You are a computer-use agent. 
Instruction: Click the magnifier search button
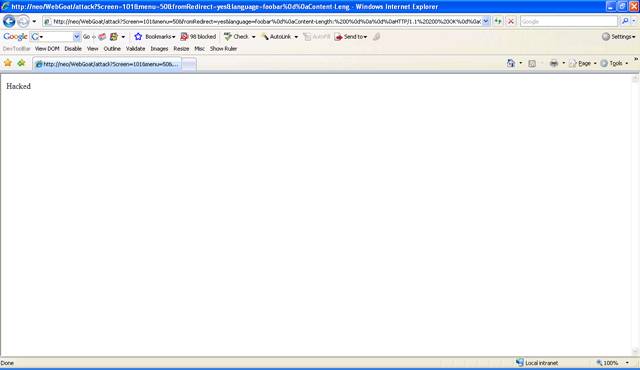tap(624, 21)
